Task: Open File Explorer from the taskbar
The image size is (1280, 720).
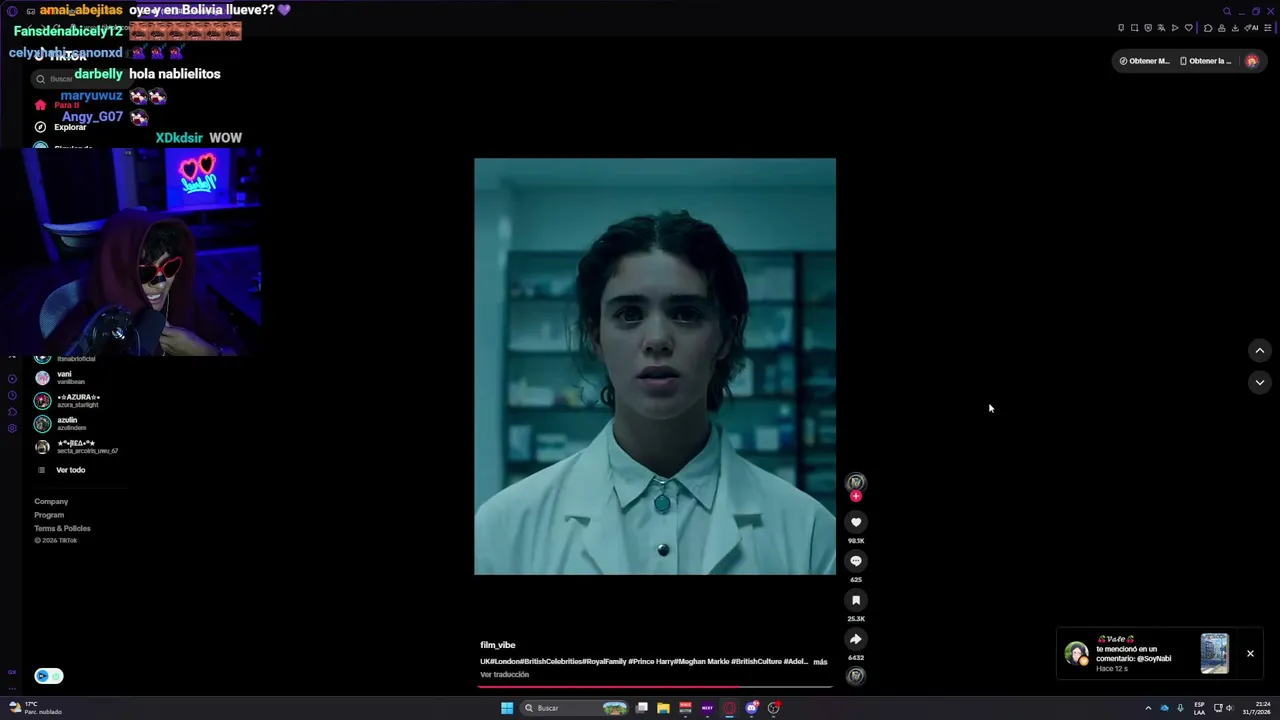Action: click(663, 708)
